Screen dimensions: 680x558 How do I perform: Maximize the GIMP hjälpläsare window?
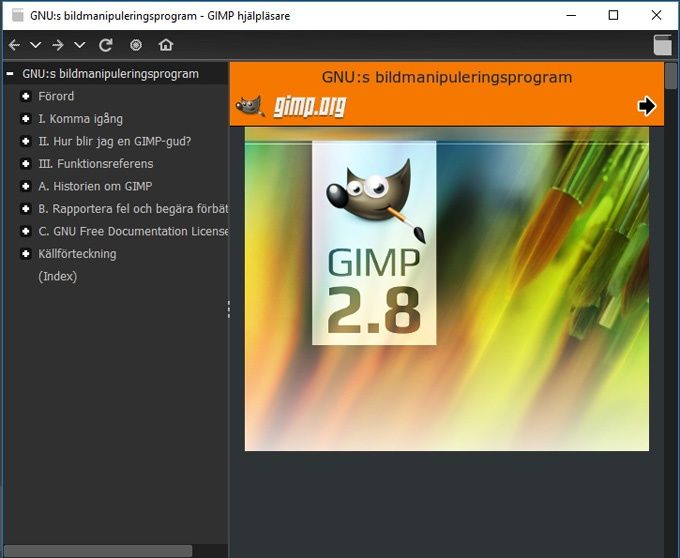[613, 16]
